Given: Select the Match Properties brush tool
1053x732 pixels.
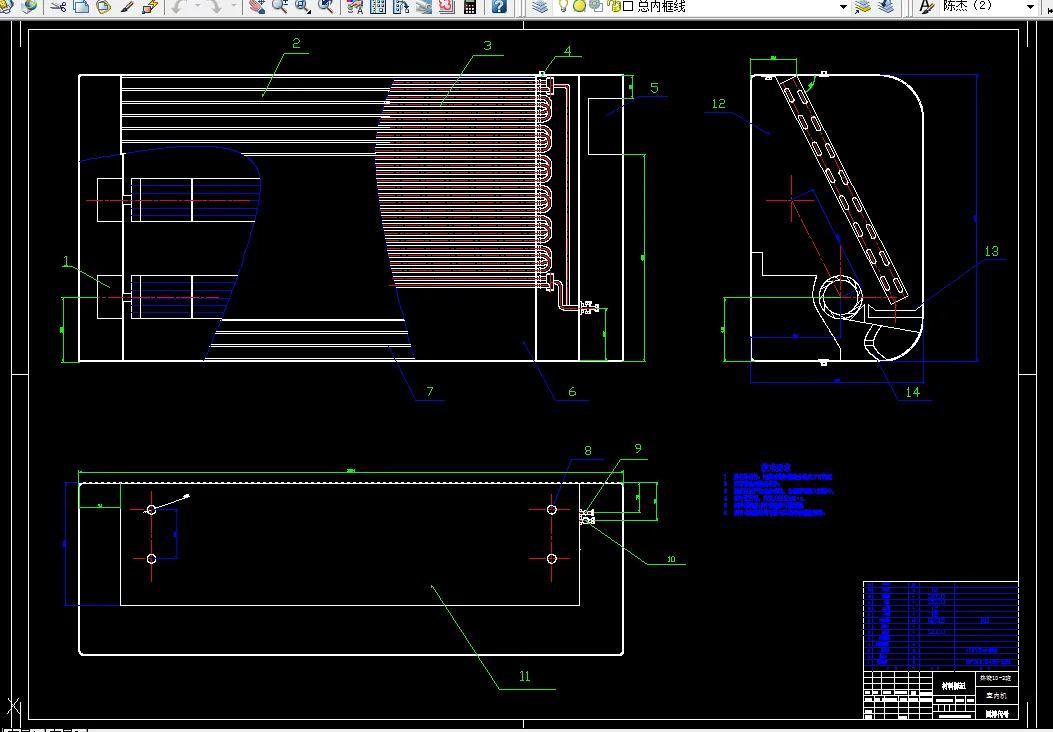Looking at the screenshot, I should pyautogui.click(x=126, y=7).
